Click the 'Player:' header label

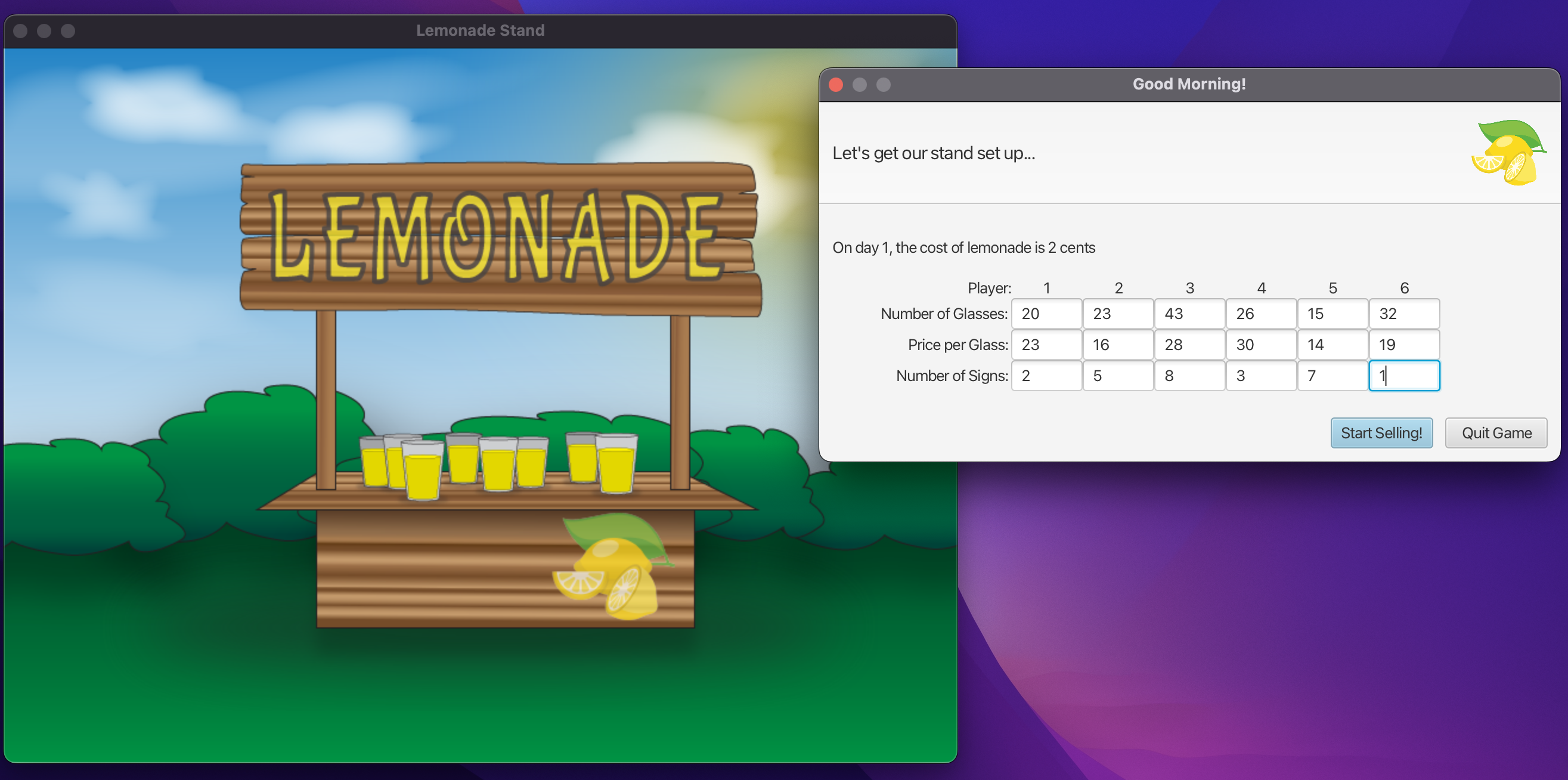click(x=989, y=288)
